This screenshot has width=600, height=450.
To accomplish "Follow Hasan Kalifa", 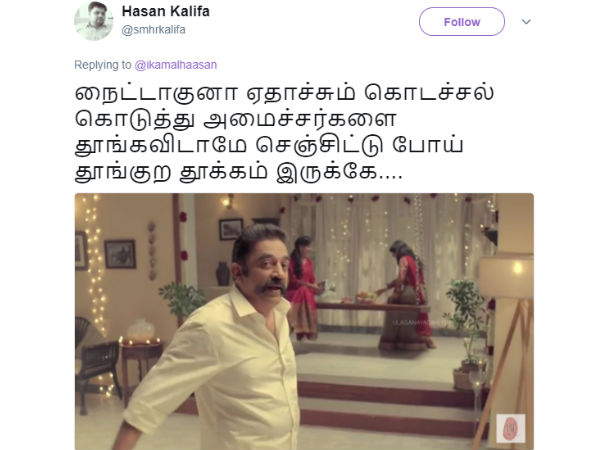I will tap(461, 22).
